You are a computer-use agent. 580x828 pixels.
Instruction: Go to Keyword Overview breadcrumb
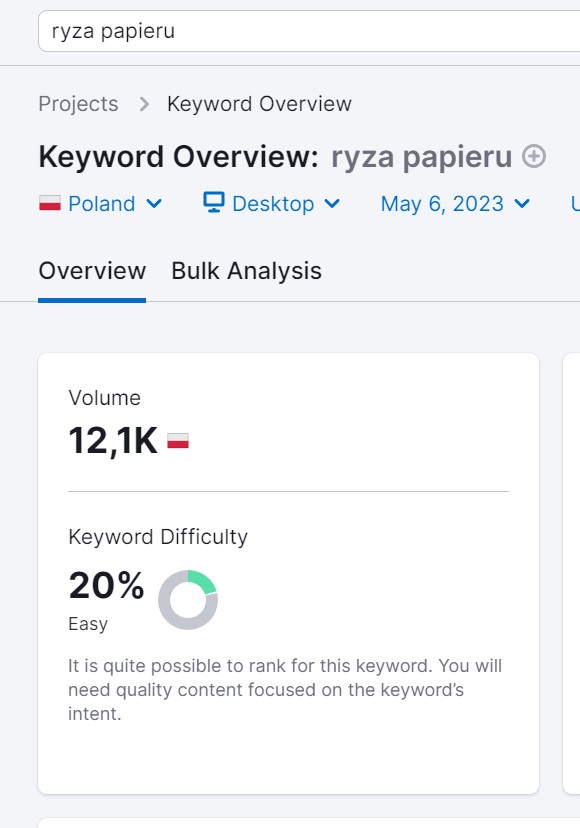click(x=259, y=104)
